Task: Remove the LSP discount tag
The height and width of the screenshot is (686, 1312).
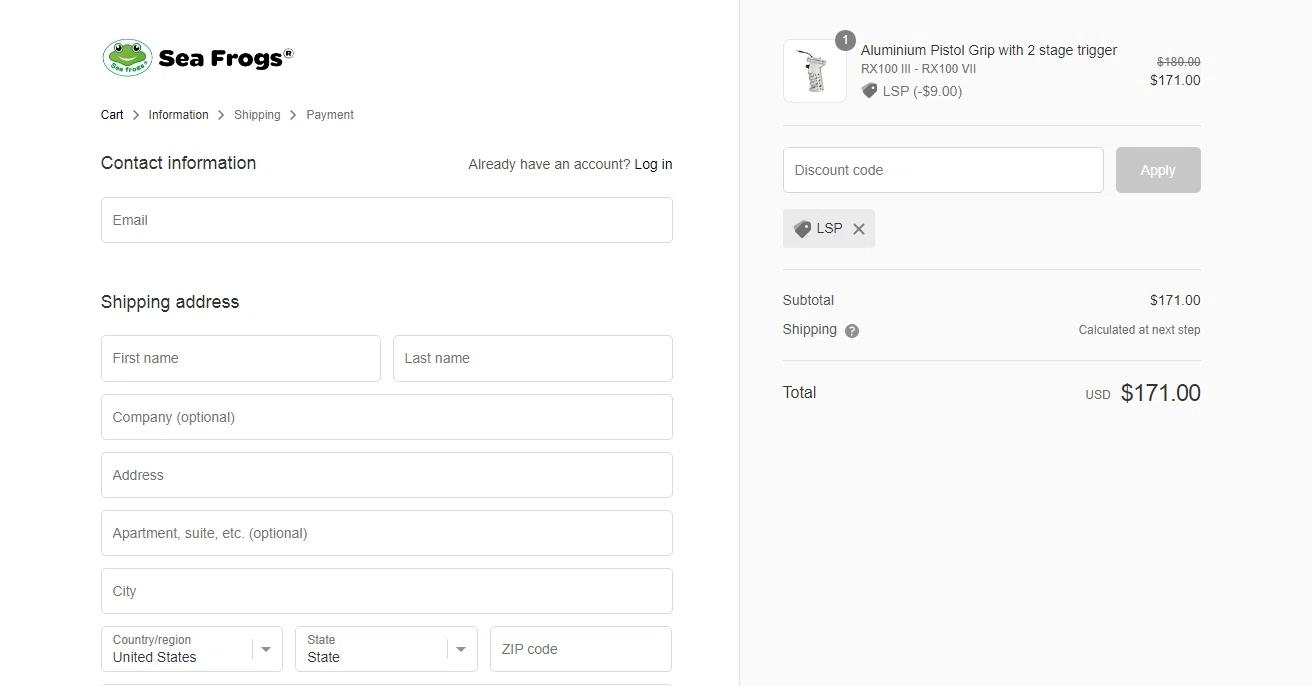Action: point(859,229)
